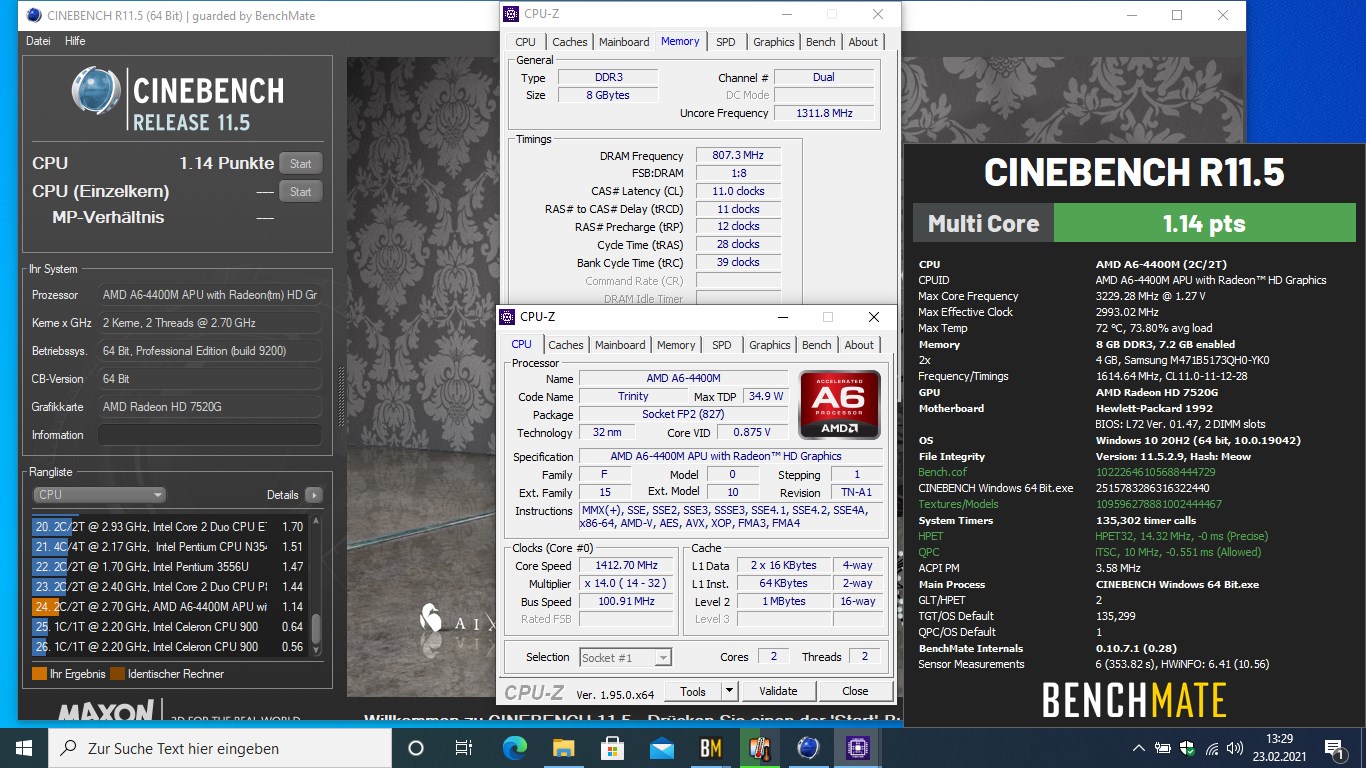Open the Rangliste CPU dropdown

(99, 494)
